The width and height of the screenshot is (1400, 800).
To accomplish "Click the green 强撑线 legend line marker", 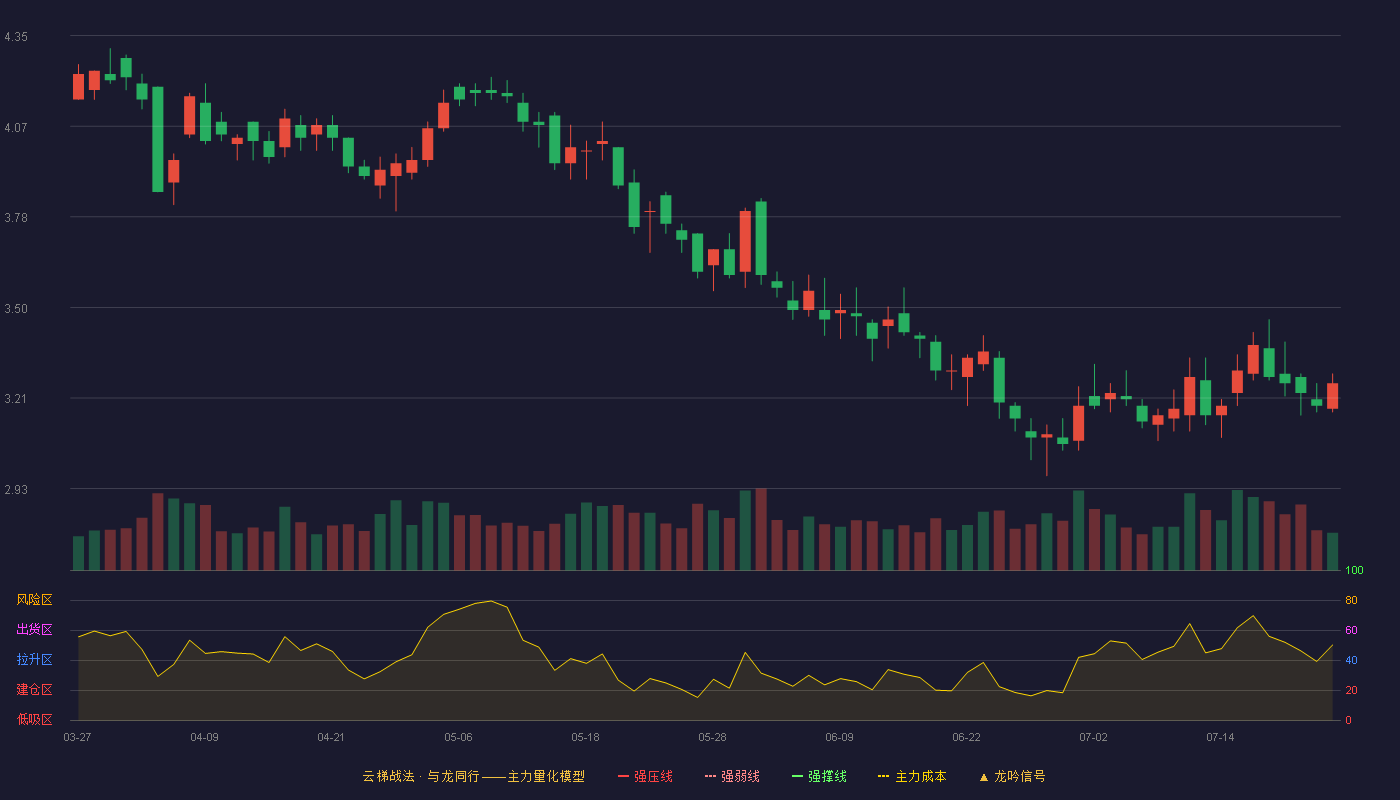I will click(798, 776).
